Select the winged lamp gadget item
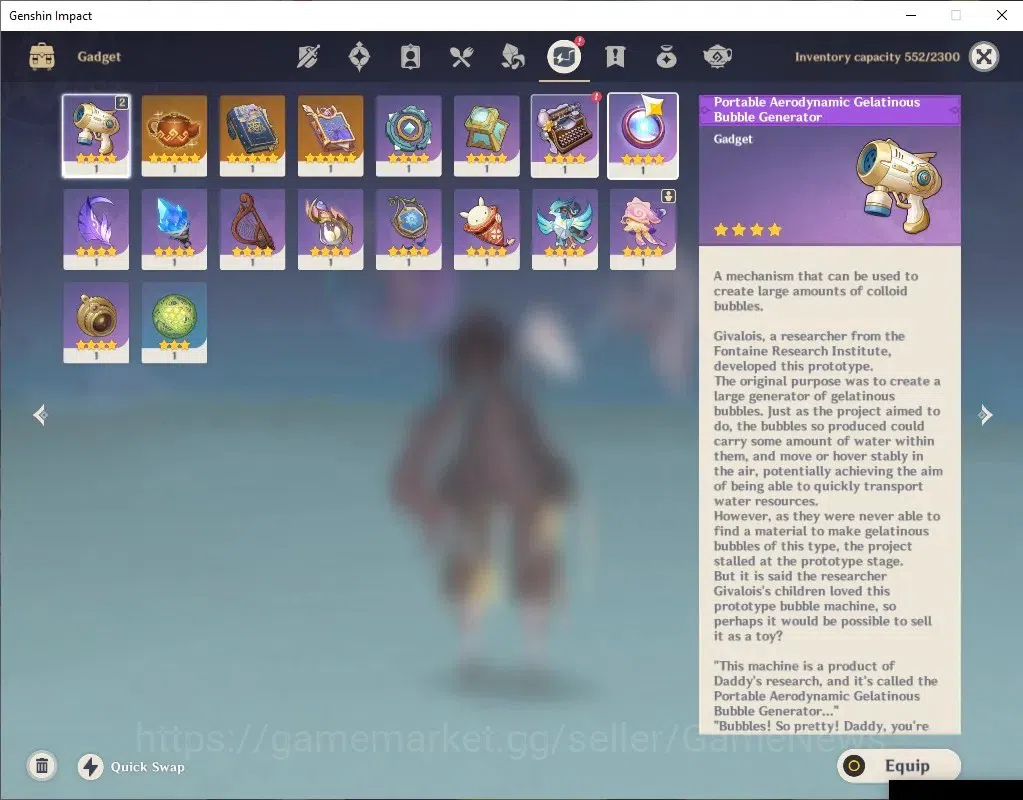This screenshot has width=1023, height=800. click(330, 229)
